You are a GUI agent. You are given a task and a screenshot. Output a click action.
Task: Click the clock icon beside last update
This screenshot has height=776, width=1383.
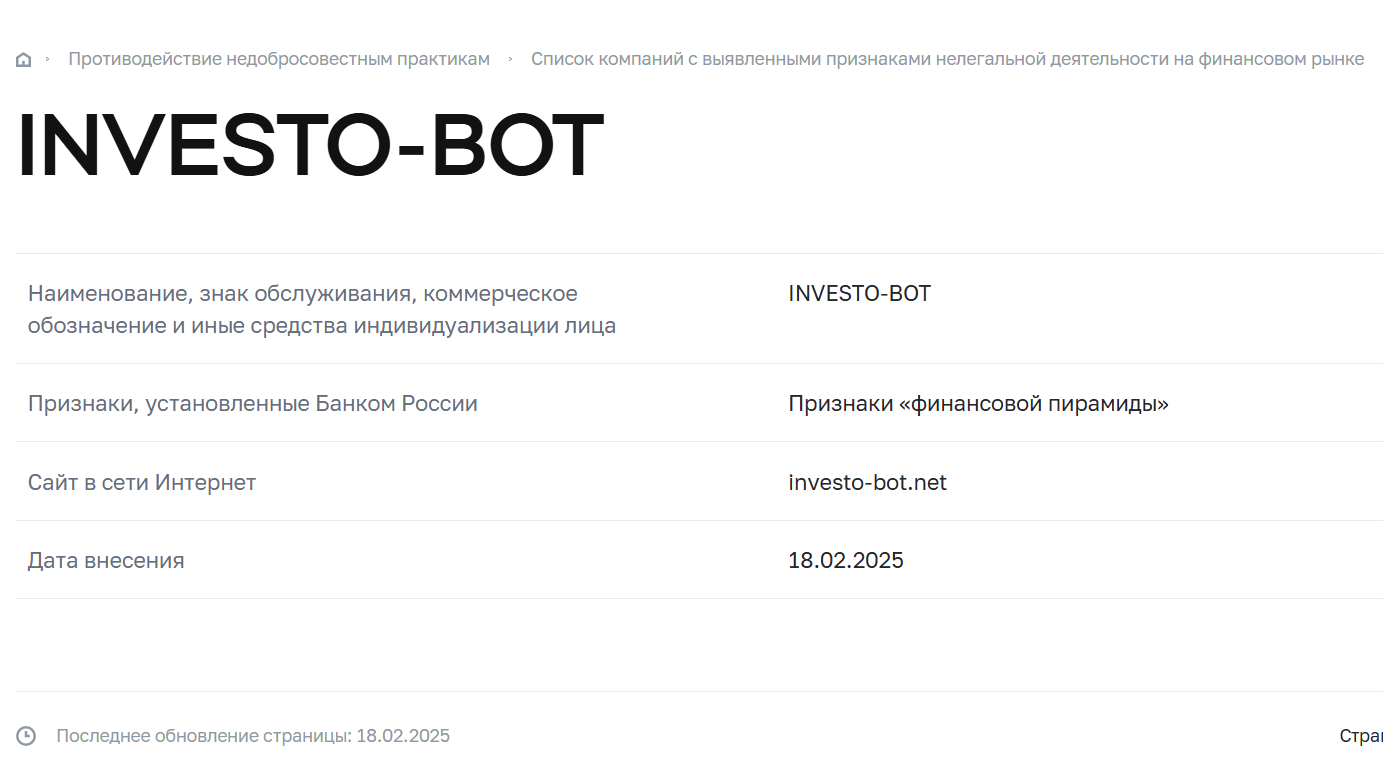point(26,736)
